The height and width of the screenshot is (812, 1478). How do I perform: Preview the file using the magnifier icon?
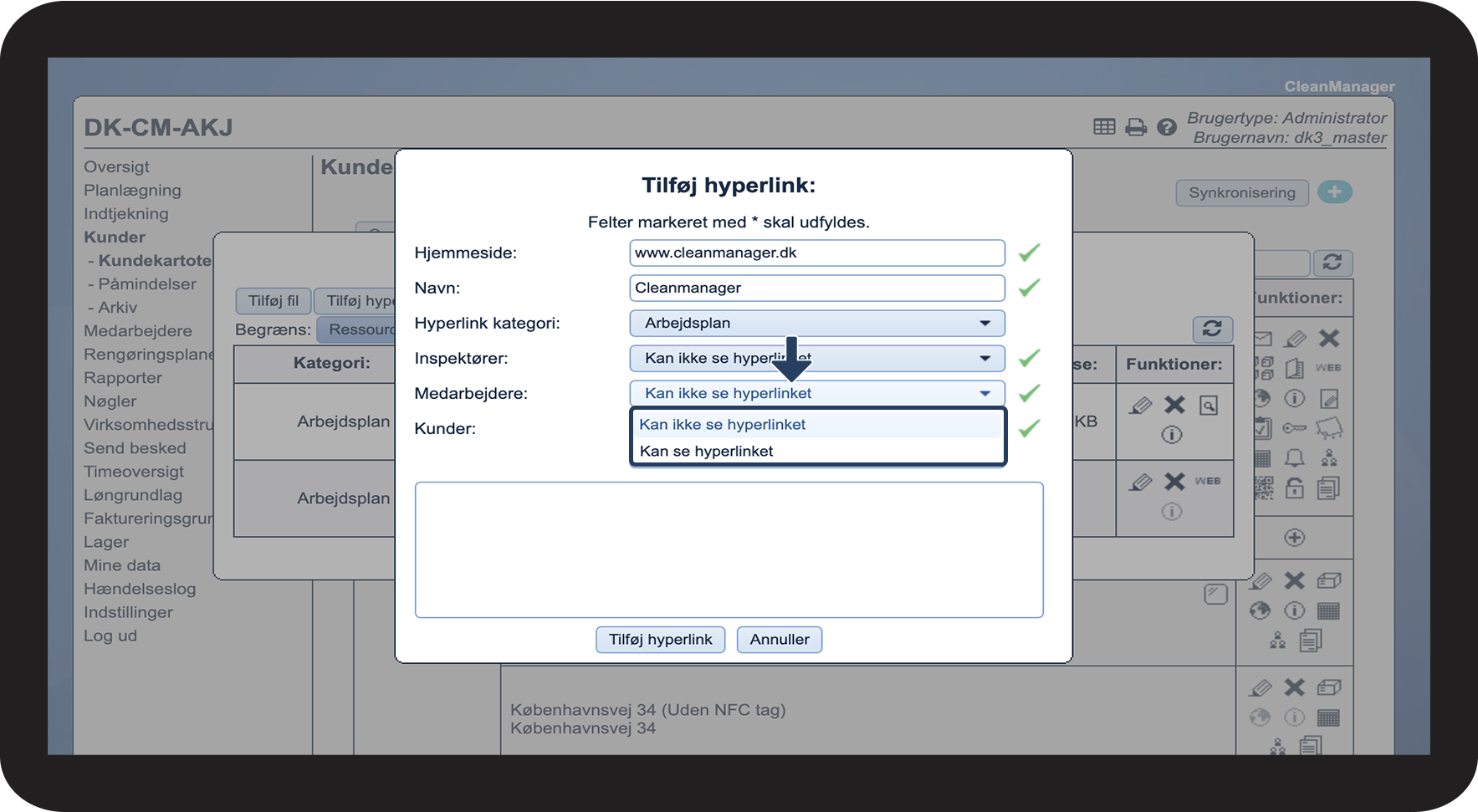[x=1209, y=406]
